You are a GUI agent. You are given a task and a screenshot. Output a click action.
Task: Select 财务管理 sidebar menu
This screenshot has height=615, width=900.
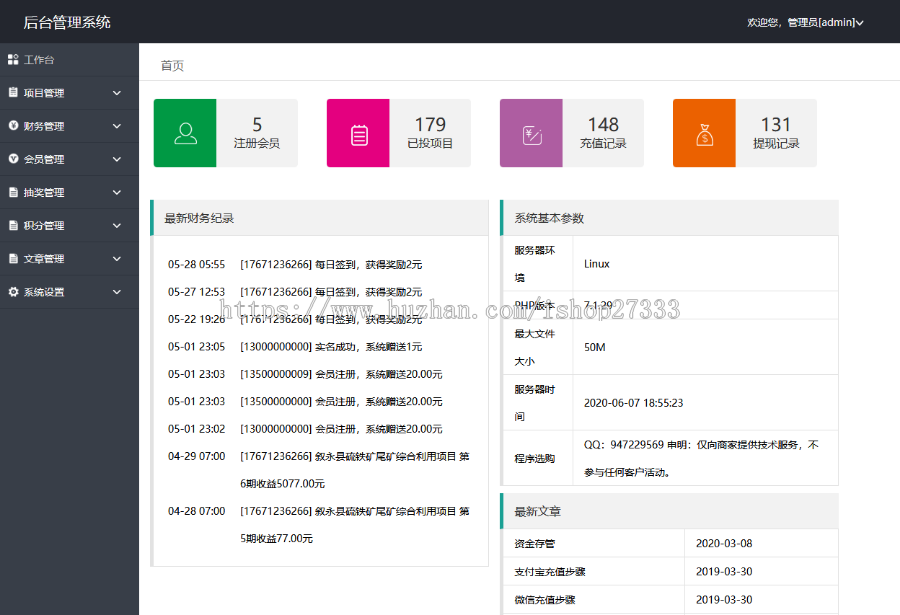tap(69, 126)
